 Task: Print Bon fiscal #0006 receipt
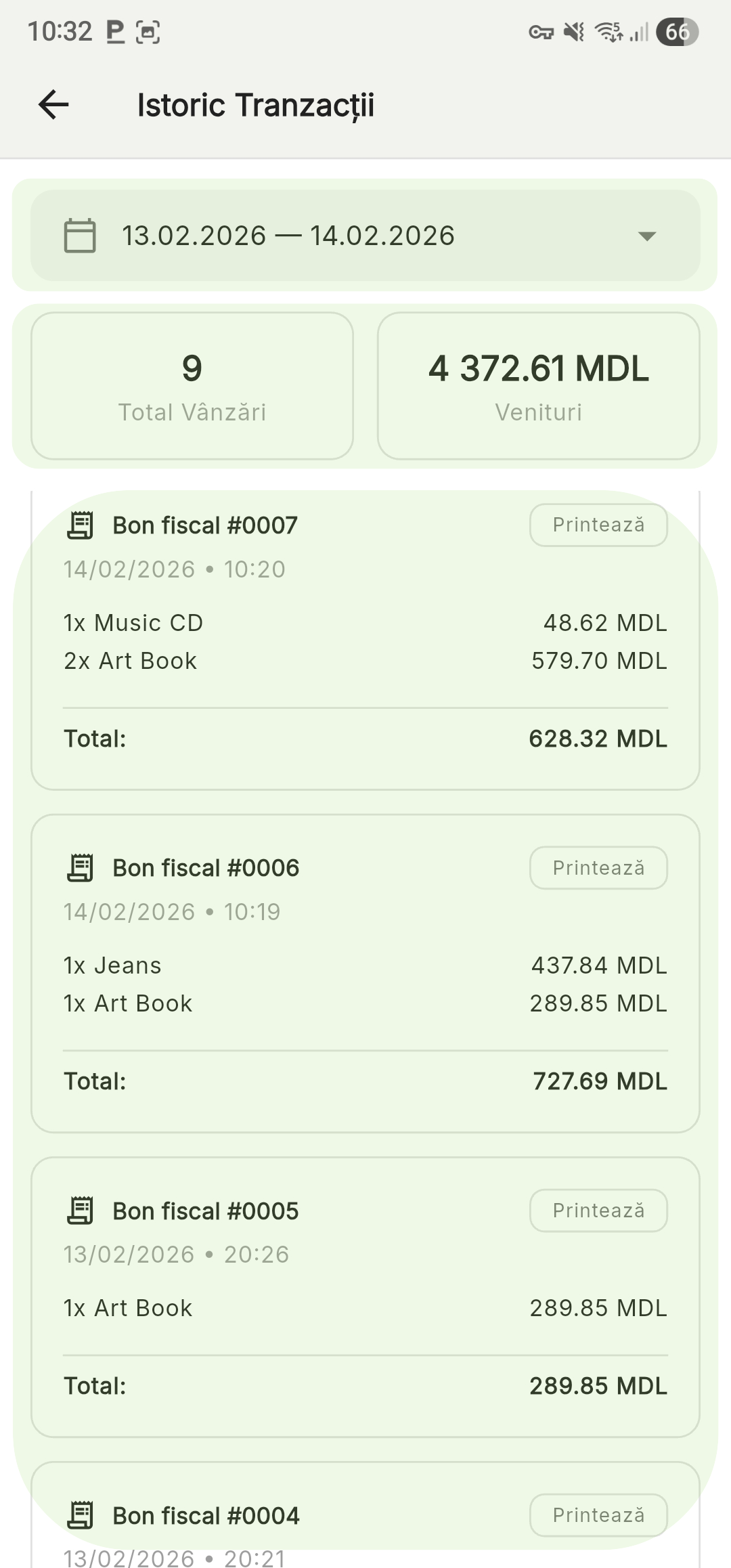pos(598,868)
